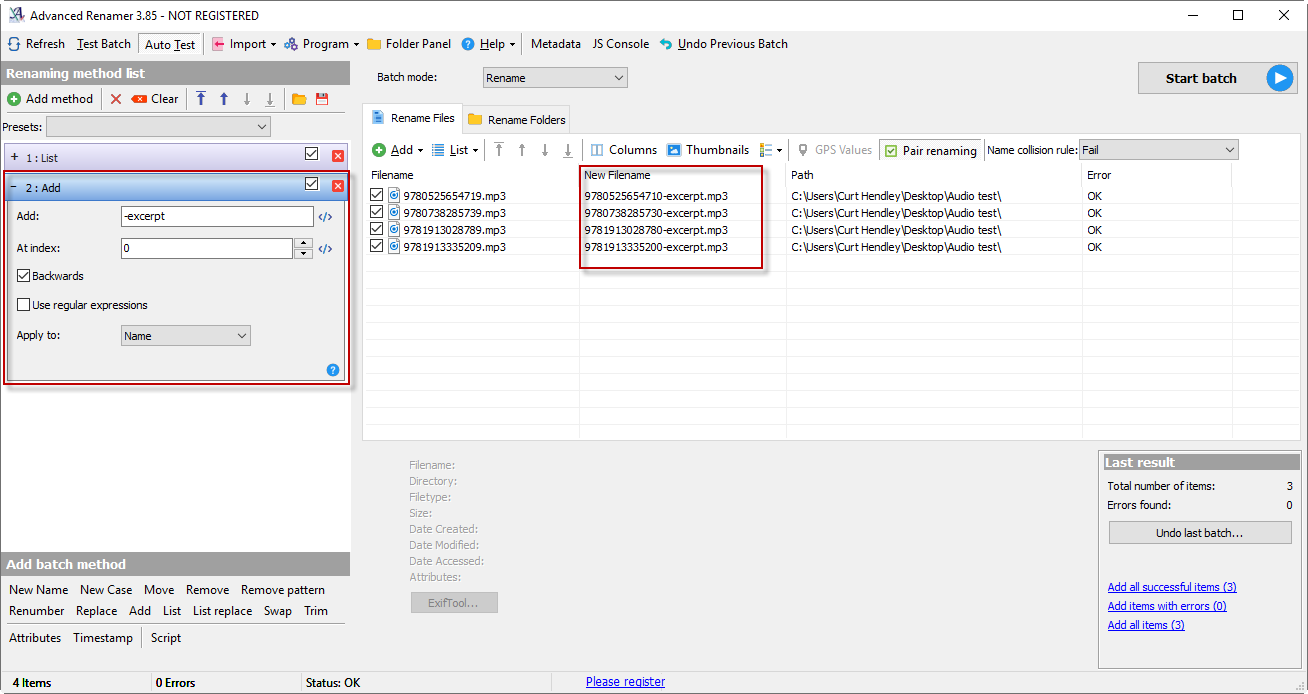1308x694 pixels.
Task: Uncheck file 9781913335209.mp3
Action: pyautogui.click(x=376, y=247)
